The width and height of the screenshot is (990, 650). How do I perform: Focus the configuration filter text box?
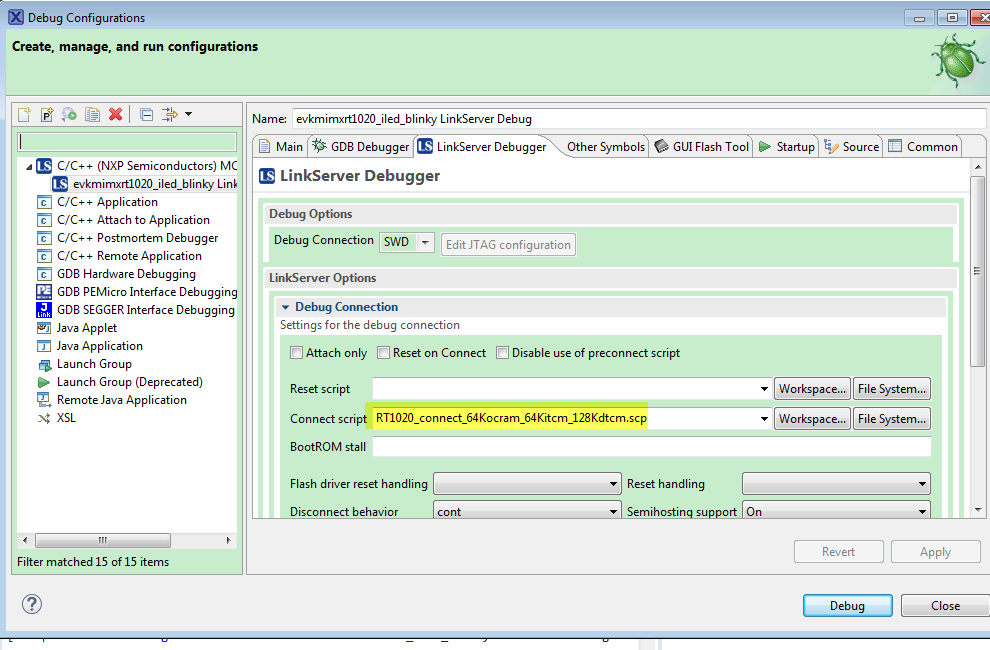pos(128,141)
